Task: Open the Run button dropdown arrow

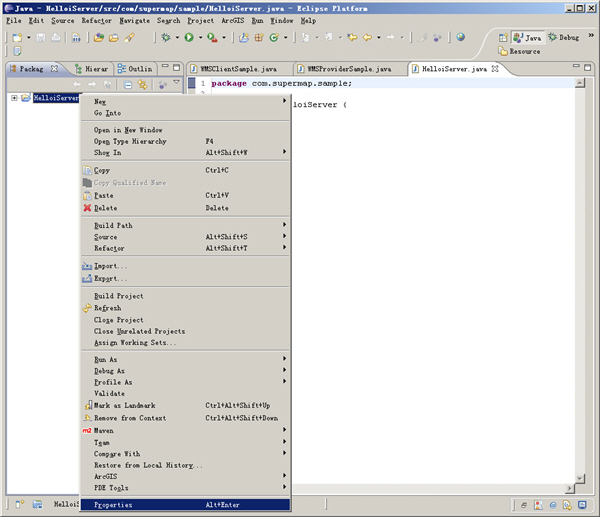Action: [x=198, y=38]
